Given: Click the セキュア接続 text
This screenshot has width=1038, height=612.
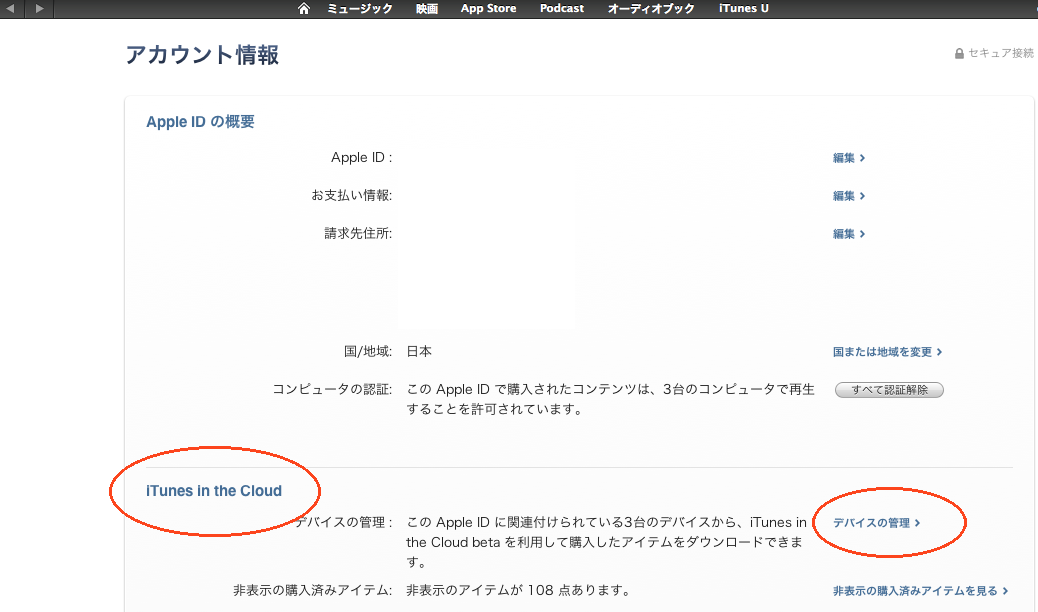Looking at the screenshot, I should [x=1001, y=53].
